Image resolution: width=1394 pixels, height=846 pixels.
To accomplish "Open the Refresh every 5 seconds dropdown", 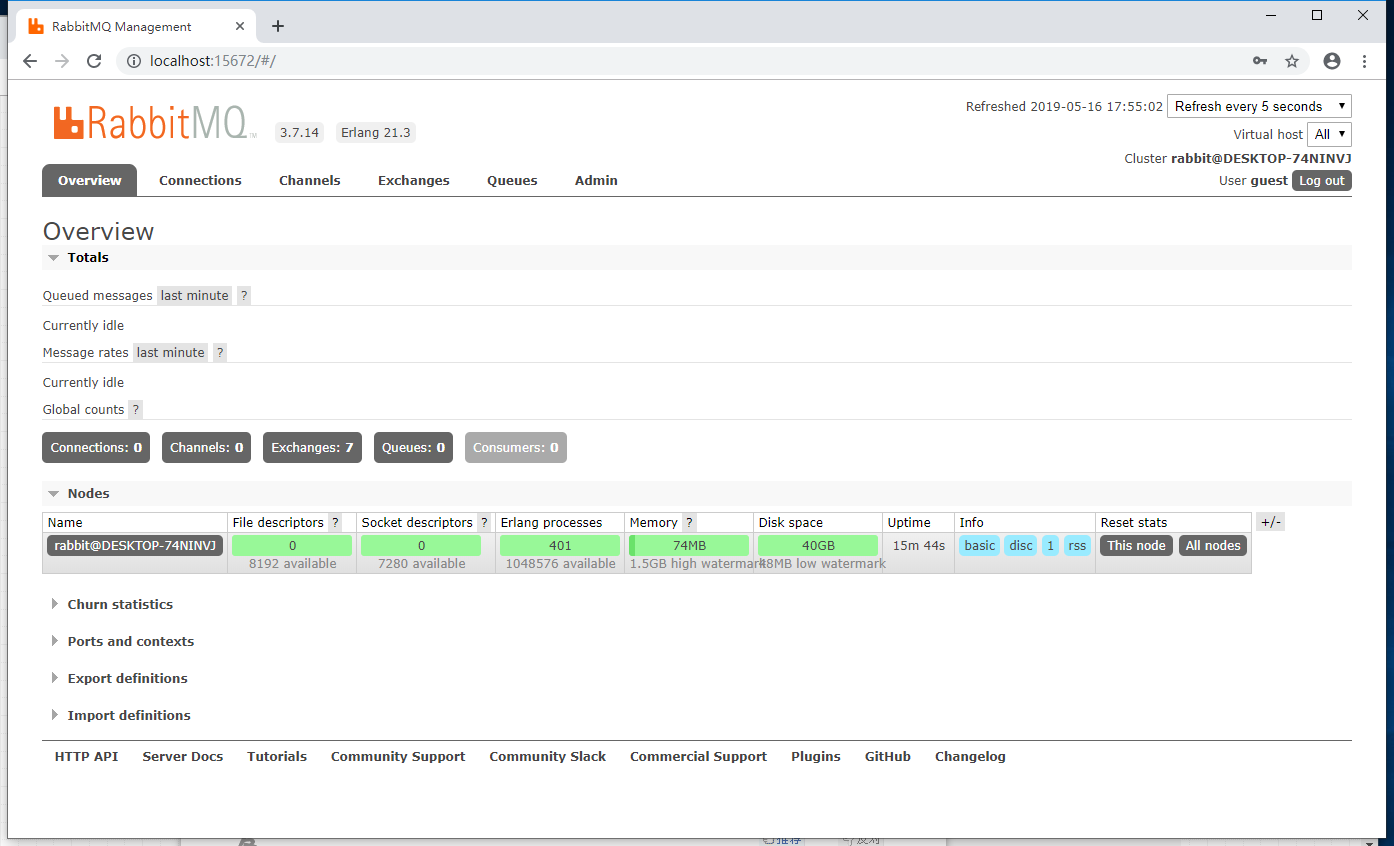I will coord(1259,106).
